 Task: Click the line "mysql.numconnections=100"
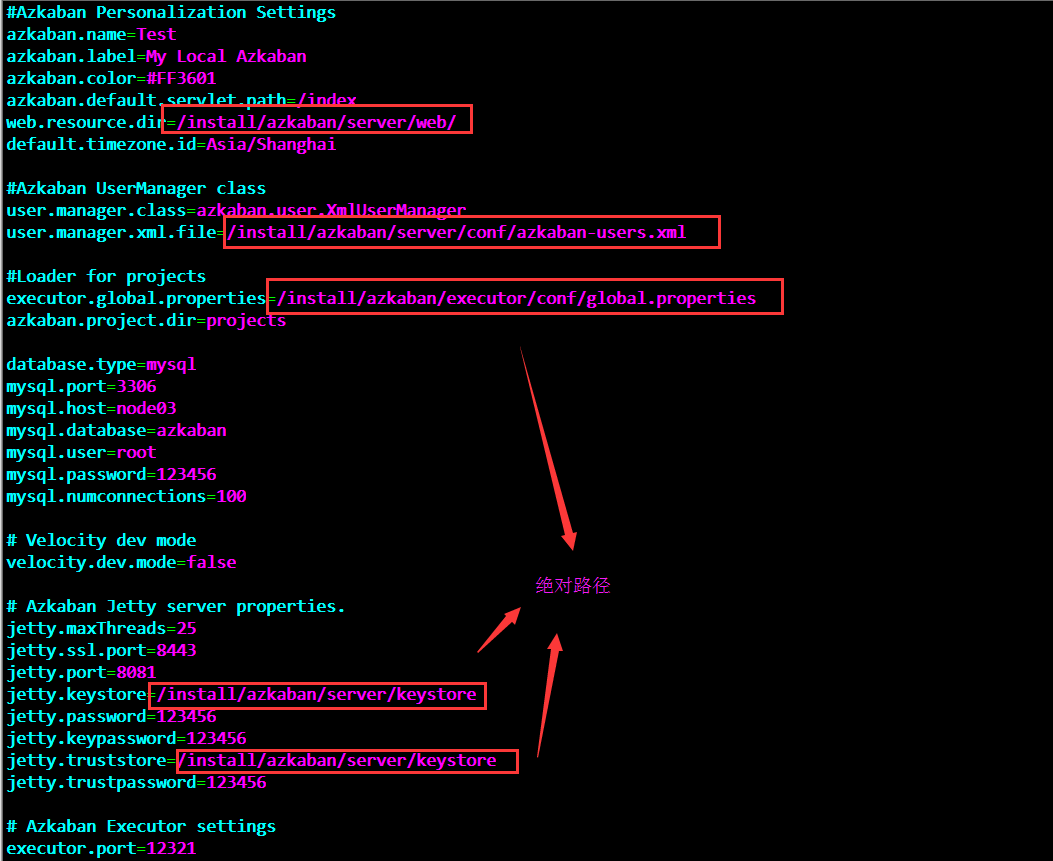coord(126,496)
